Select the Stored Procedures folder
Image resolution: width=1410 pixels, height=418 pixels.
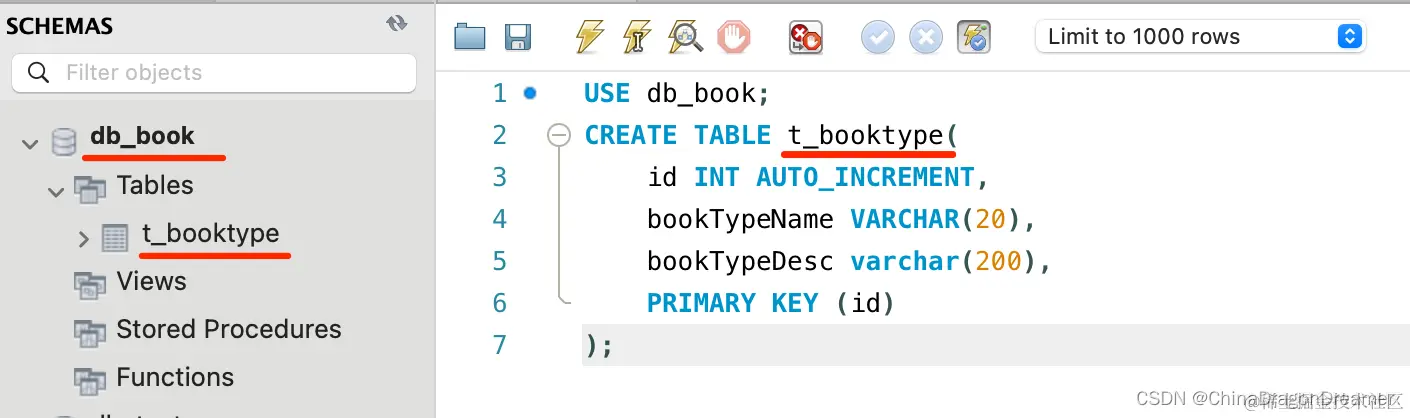(x=229, y=329)
